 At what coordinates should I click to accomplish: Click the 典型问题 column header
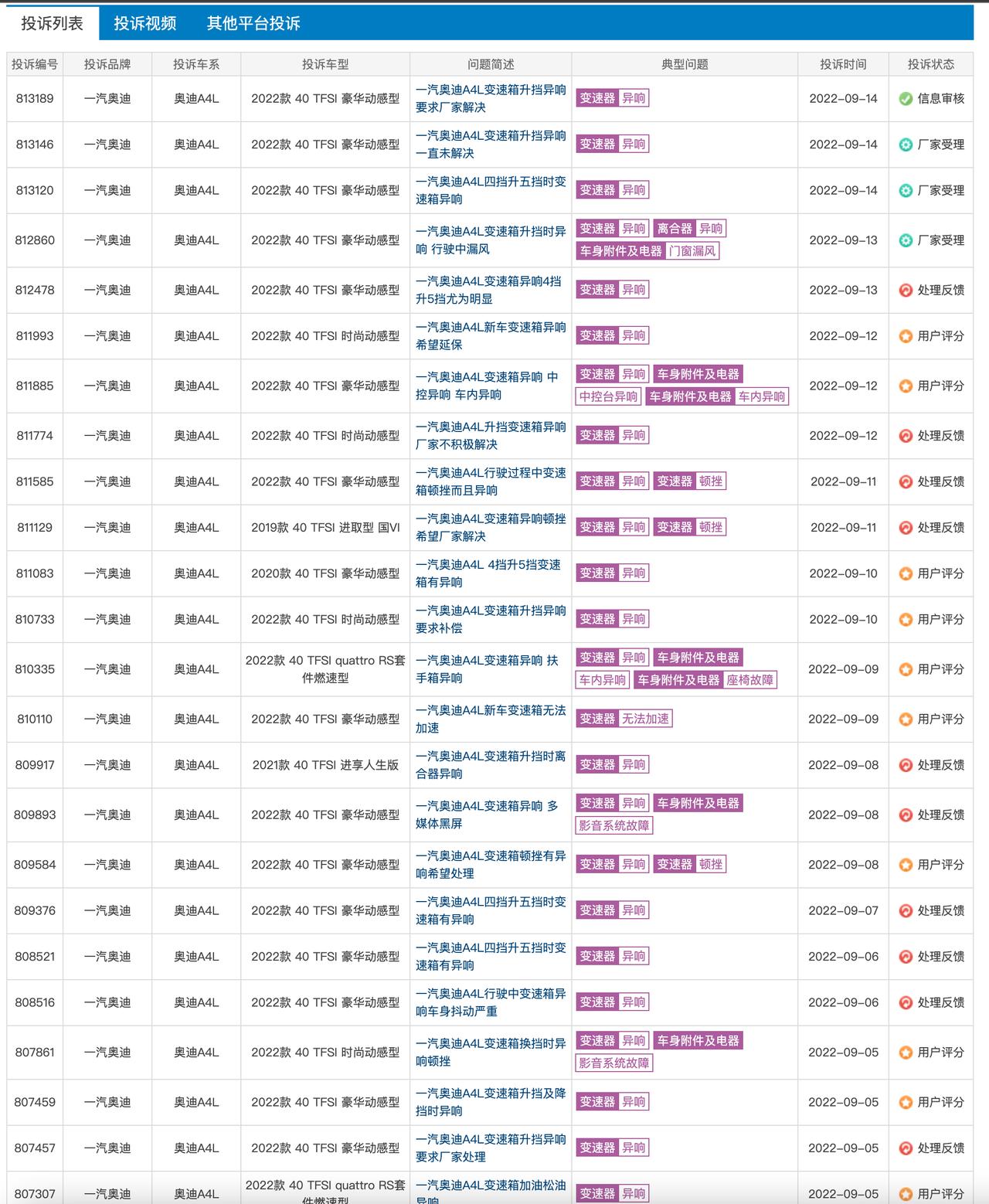(685, 64)
